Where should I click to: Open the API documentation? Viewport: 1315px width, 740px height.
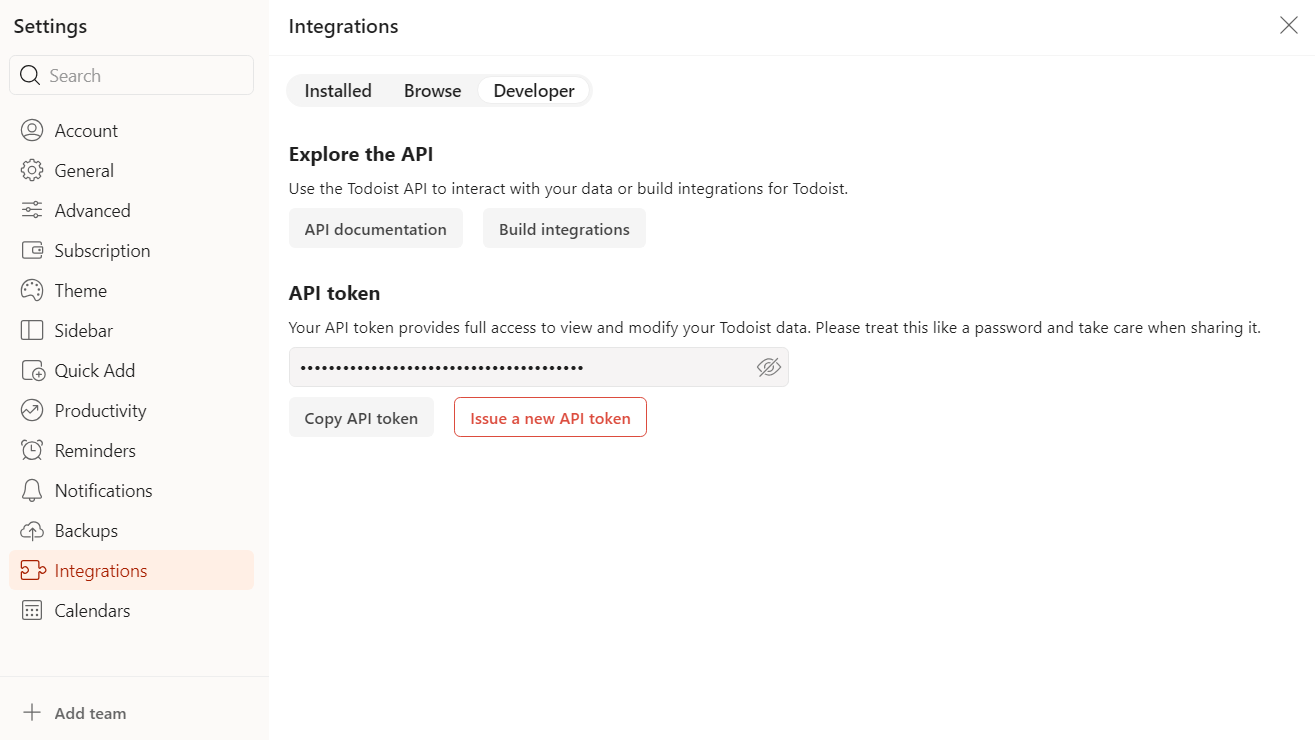click(x=376, y=228)
